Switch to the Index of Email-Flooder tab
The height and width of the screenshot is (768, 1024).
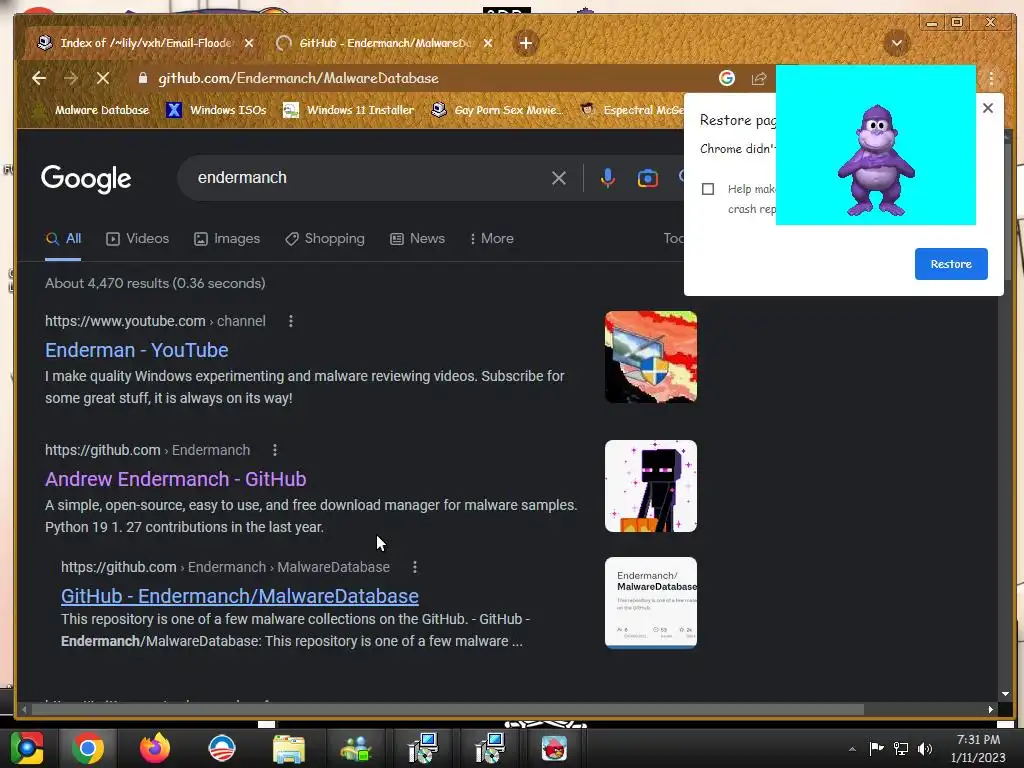(146, 43)
